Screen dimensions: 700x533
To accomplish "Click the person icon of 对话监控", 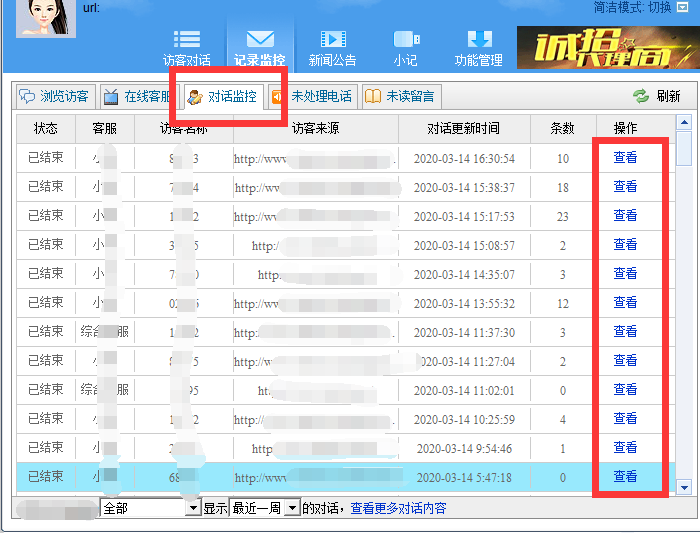I will click(195, 97).
